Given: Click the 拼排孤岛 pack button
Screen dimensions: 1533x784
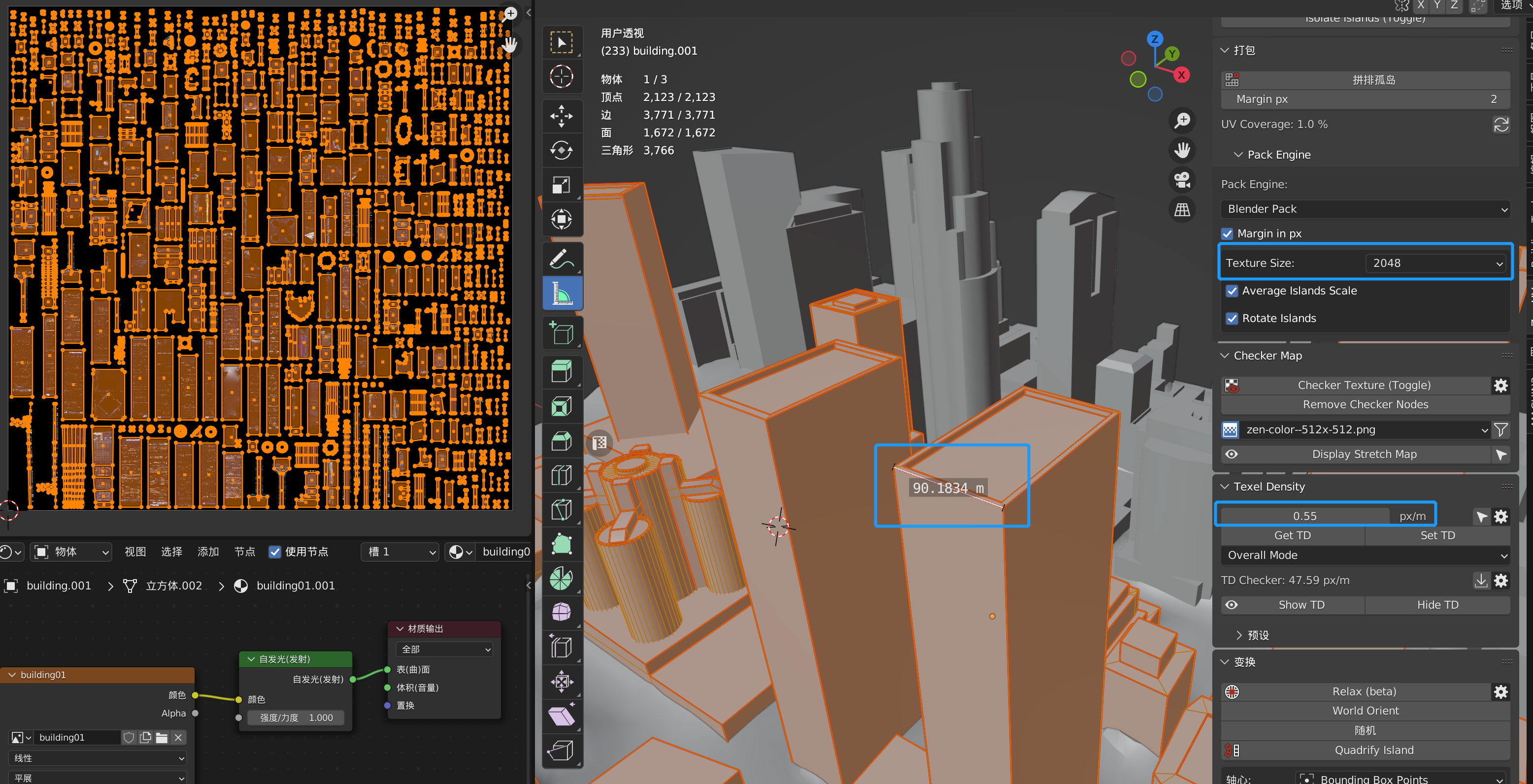Looking at the screenshot, I should [x=1365, y=80].
